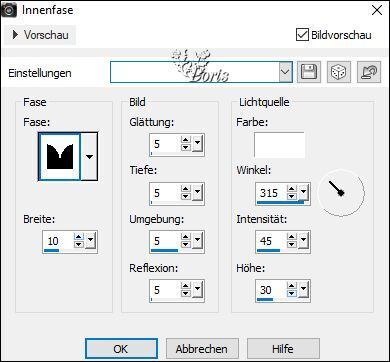Click the save preset floppy disk icon

point(309,72)
